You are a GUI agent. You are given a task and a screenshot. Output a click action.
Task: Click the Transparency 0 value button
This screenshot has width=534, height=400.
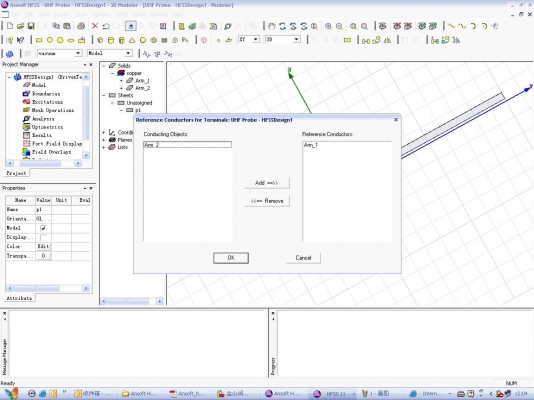[x=43, y=256]
